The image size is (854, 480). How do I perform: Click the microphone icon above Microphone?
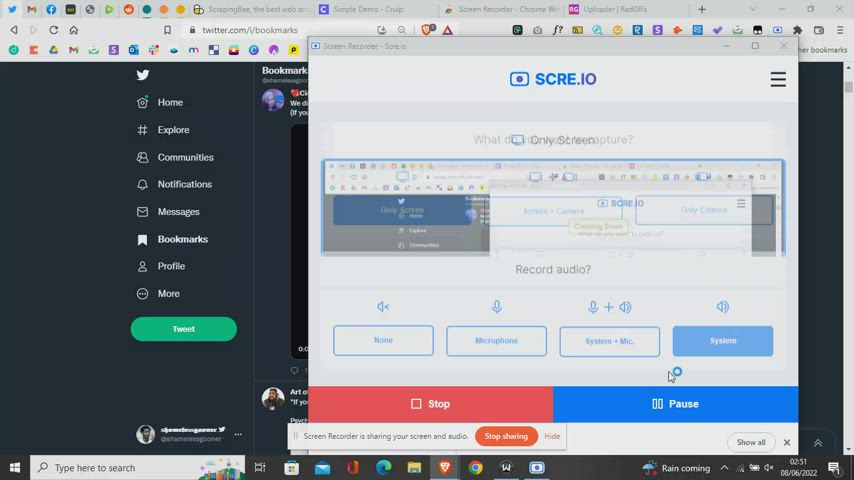click(496, 307)
